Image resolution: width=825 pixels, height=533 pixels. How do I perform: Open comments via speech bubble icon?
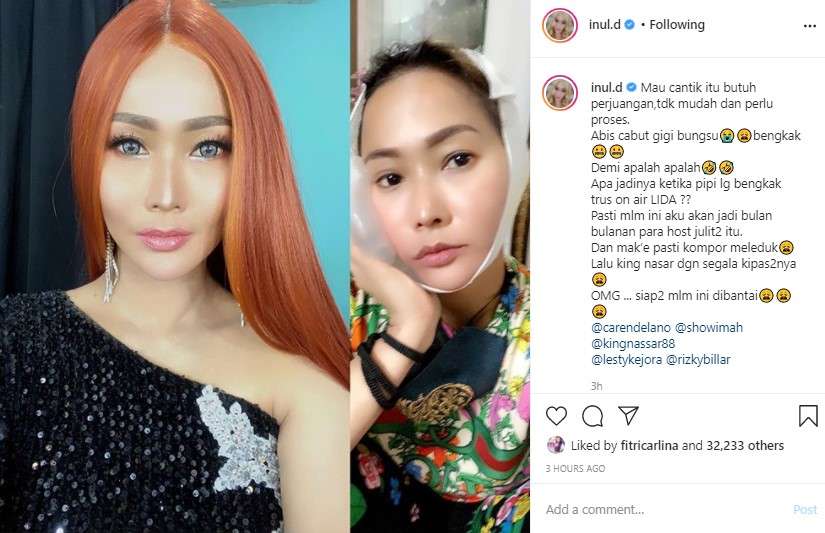[592, 416]
